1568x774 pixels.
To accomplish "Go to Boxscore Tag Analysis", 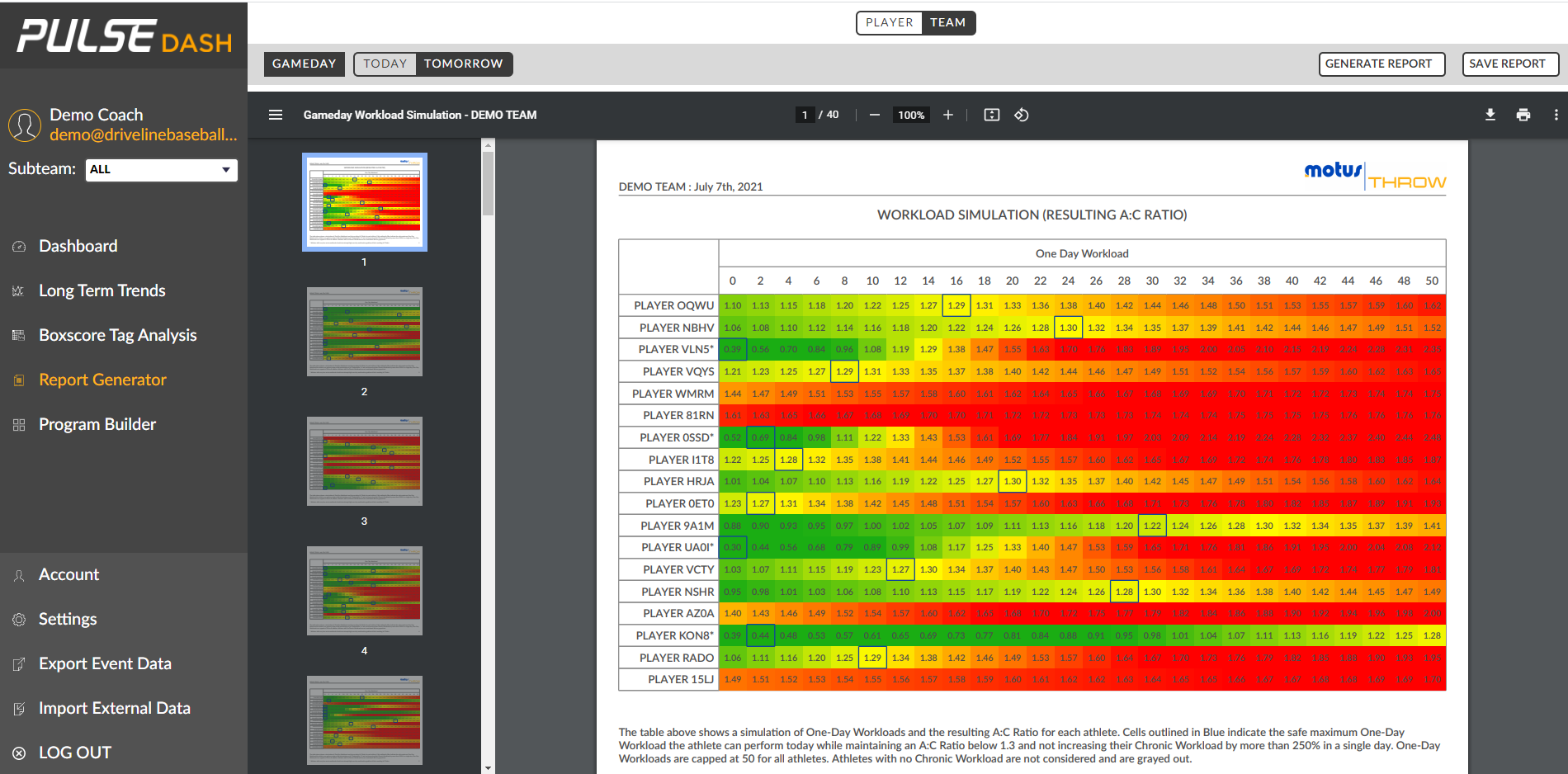I will [117, 335].
